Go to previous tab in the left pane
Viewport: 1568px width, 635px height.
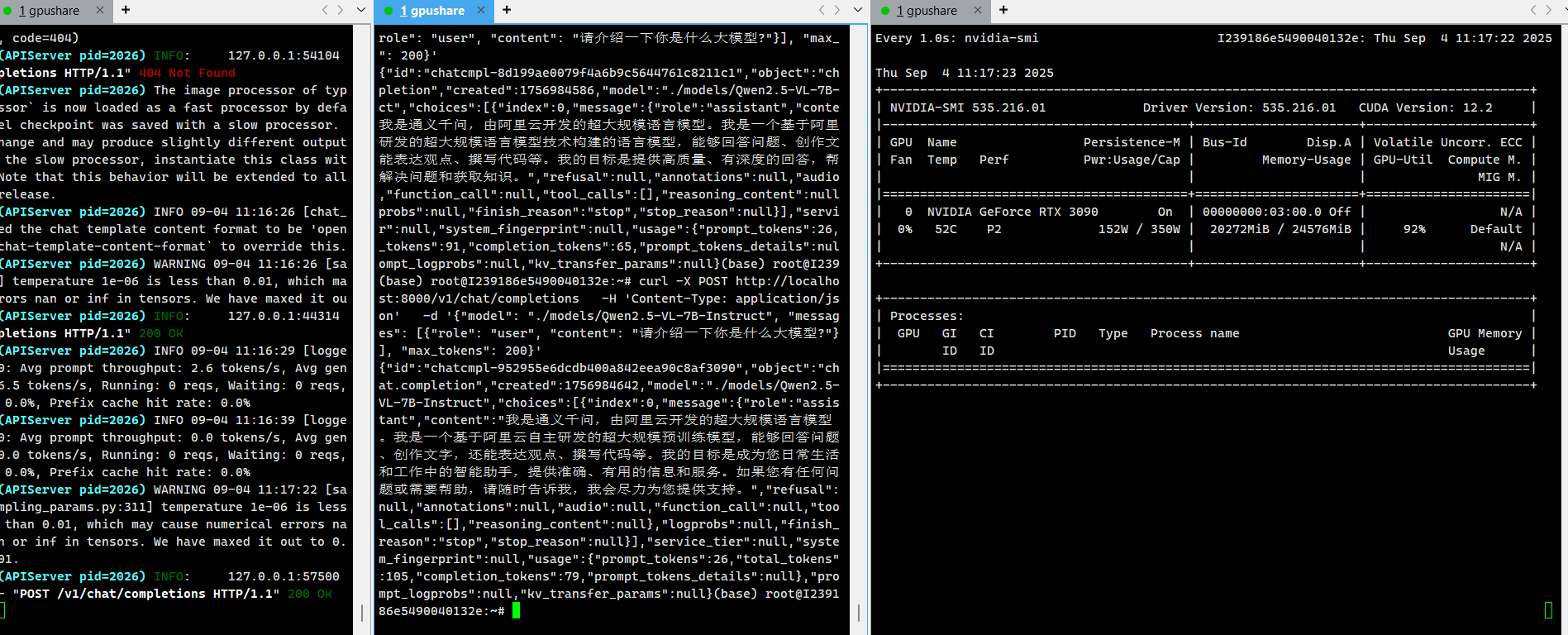click(325, 10)
